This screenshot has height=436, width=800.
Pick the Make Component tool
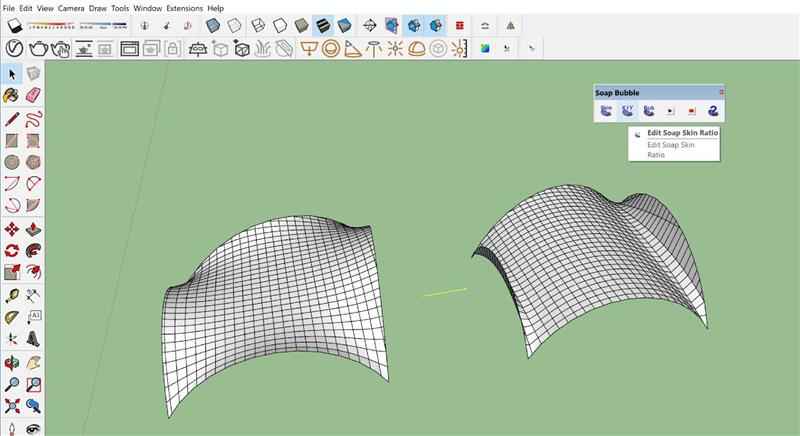pyautogui.click(x=33, y=74)
